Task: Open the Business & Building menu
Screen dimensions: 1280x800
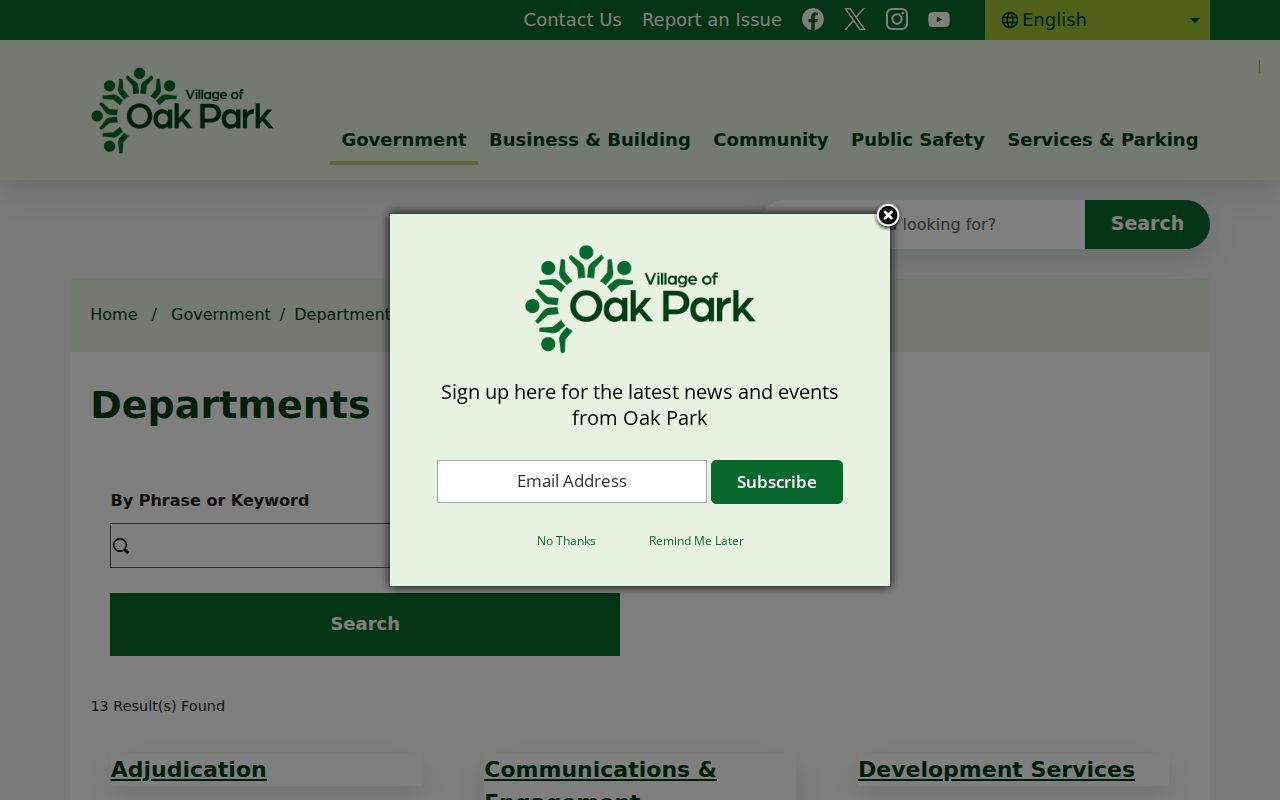Action: pos(590,140)
